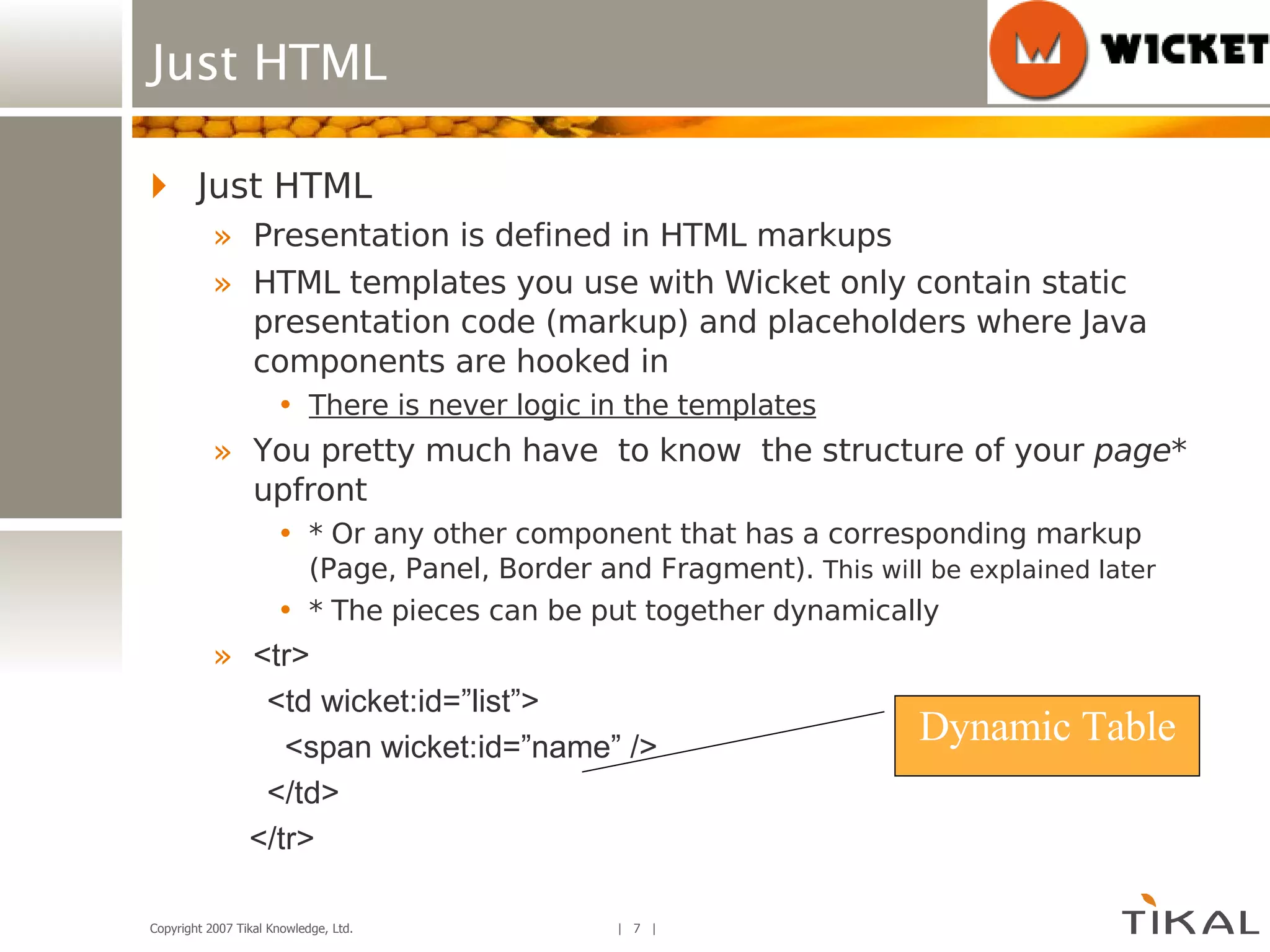The height and width of the screenshot is (952, 1270).
Task: Click chevron bullet before You pretty much
Action: pos(222,452)
